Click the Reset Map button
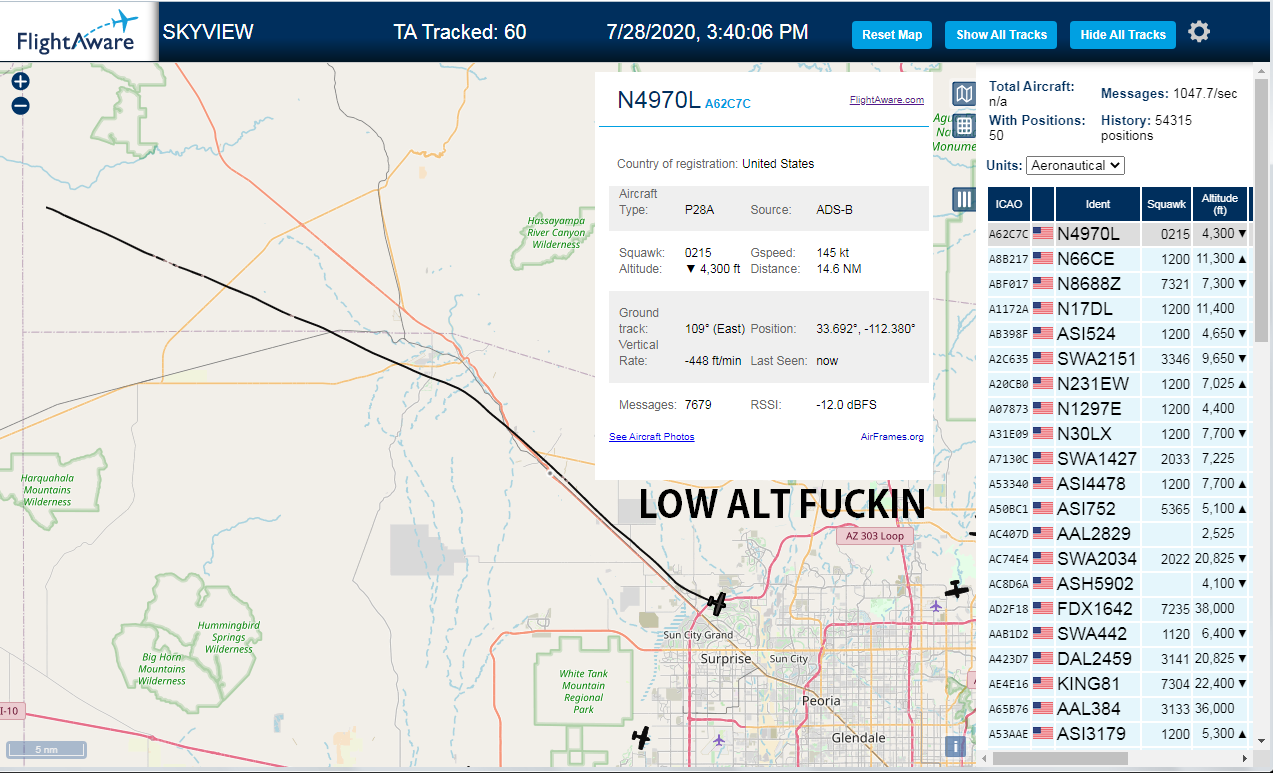 (892, 34)
